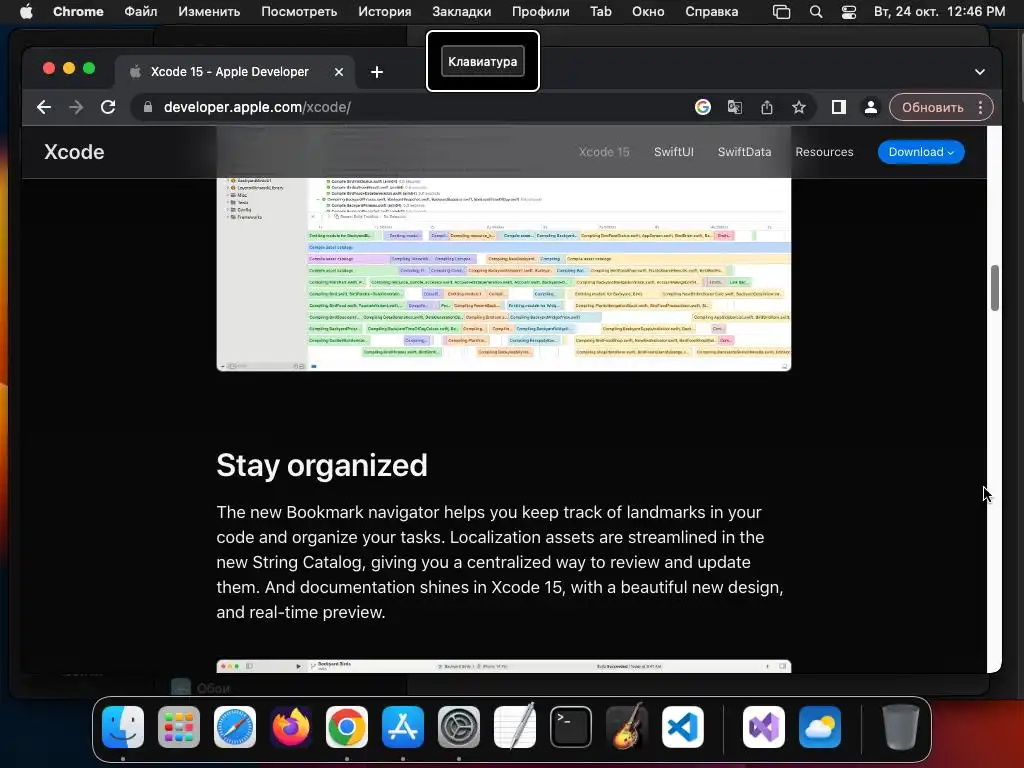View site information lock icon

point(148,107)
